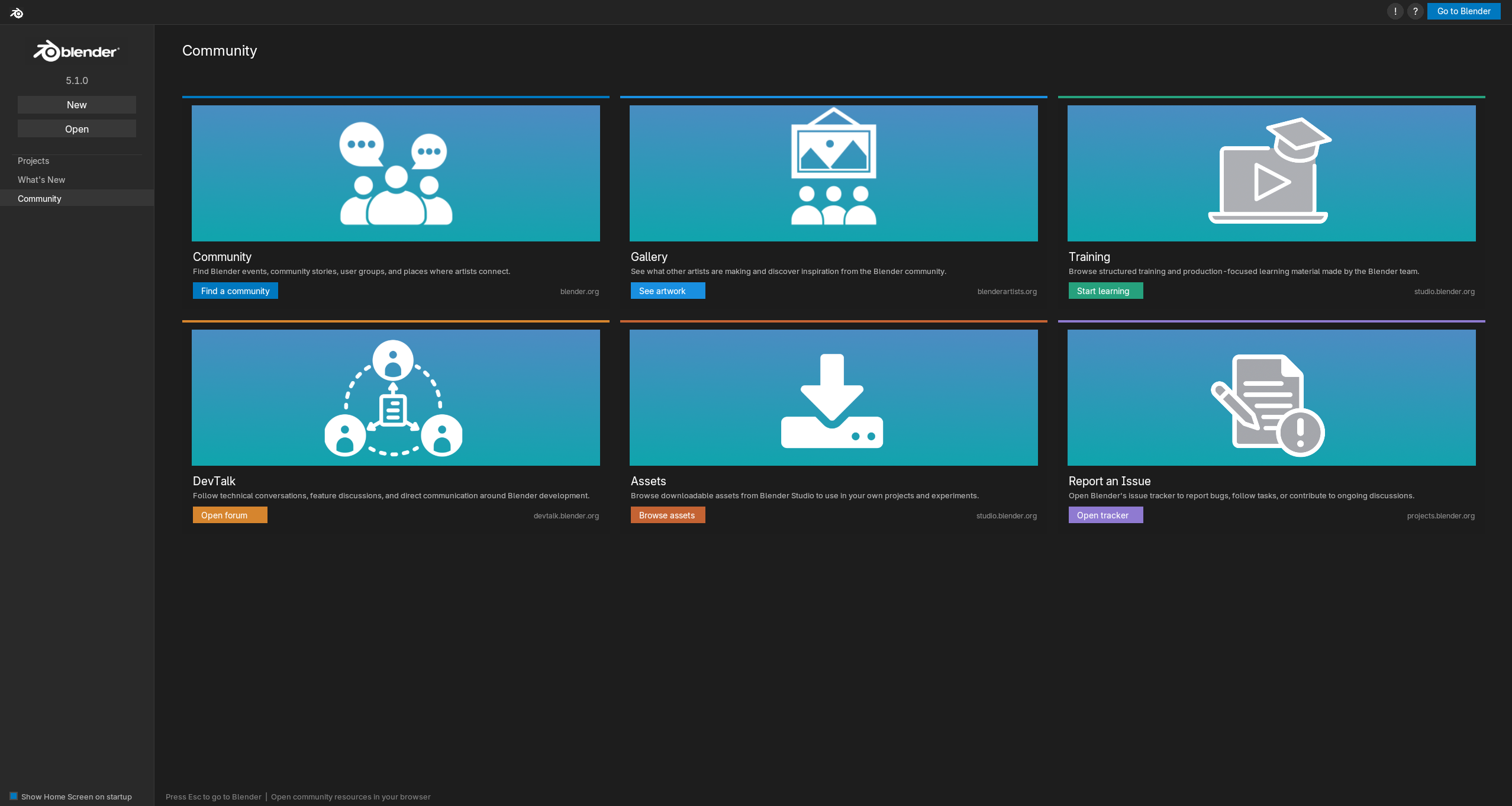This screenshot has width=1512, height=806.
Task: Open the What's New section
Action: click(x=41, y=179)
